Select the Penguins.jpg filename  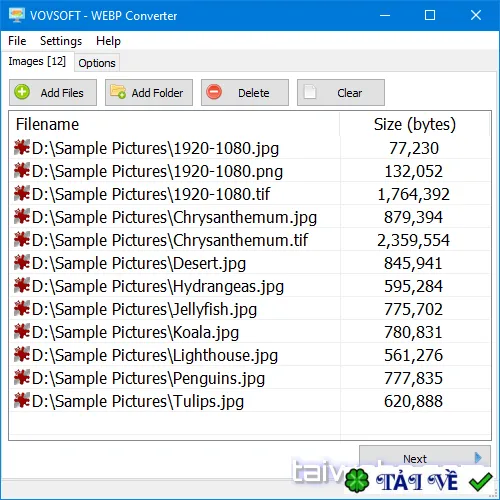pos(149,378)
